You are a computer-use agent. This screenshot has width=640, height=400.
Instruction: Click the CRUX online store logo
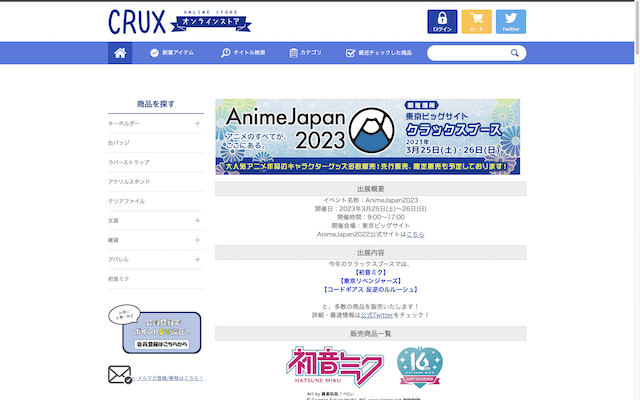coord(166,21)
